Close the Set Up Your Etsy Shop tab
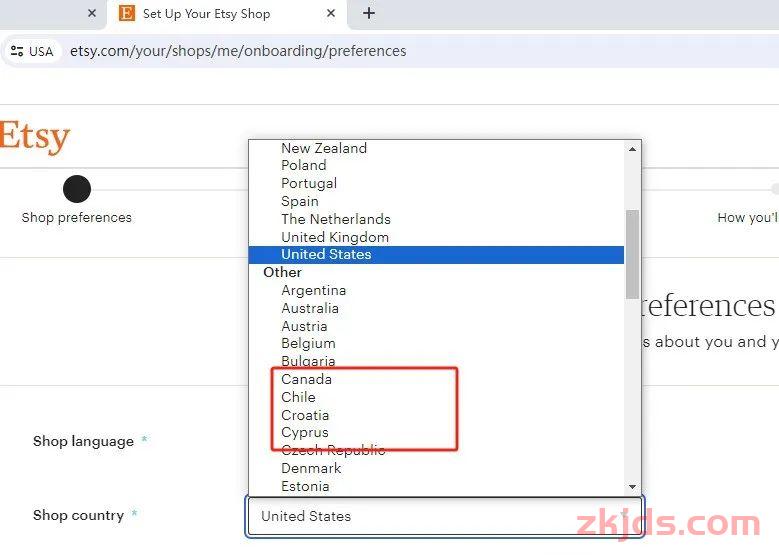The width and height of the screenshot is (779, 555). [331, 13]
